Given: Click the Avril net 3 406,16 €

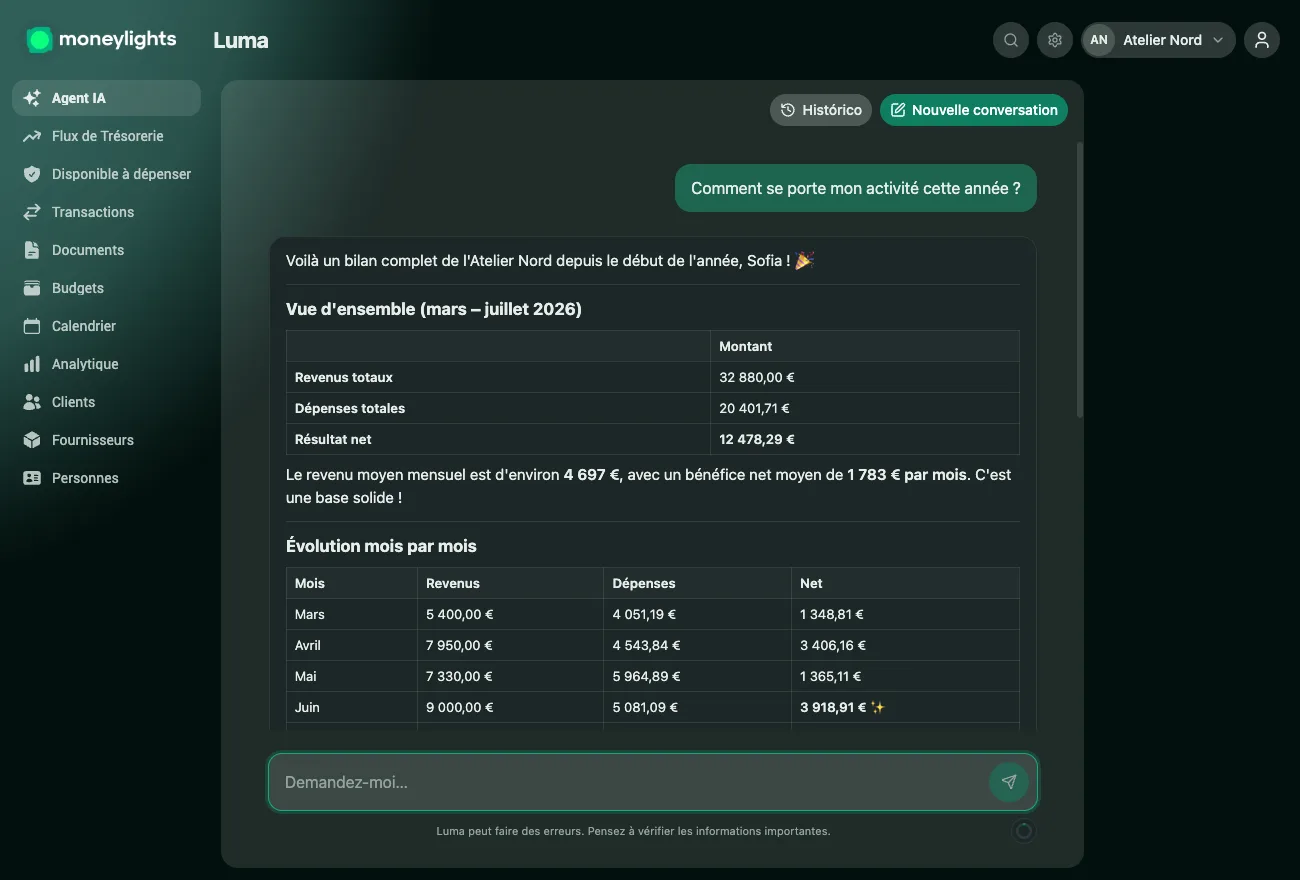Looking at the screenshot, I should click(833, 645).
